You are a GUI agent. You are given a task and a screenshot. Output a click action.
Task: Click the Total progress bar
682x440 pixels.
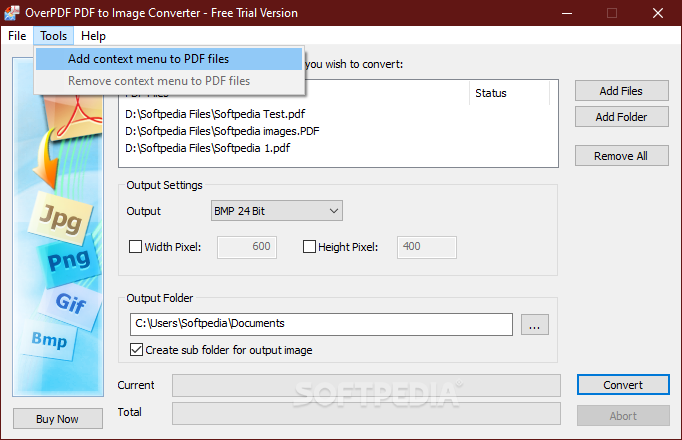click(366, 413)
